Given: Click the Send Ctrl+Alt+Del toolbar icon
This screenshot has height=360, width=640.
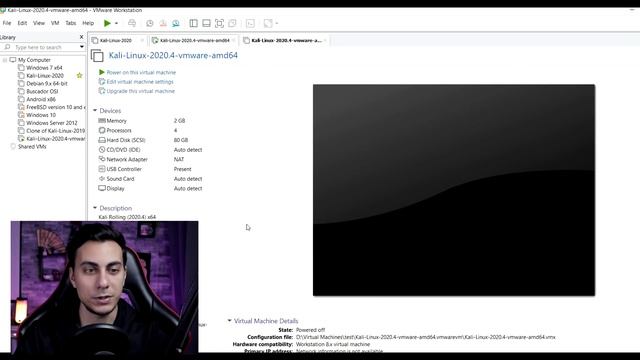Looking at the screenshot, I should pos(132,23).
